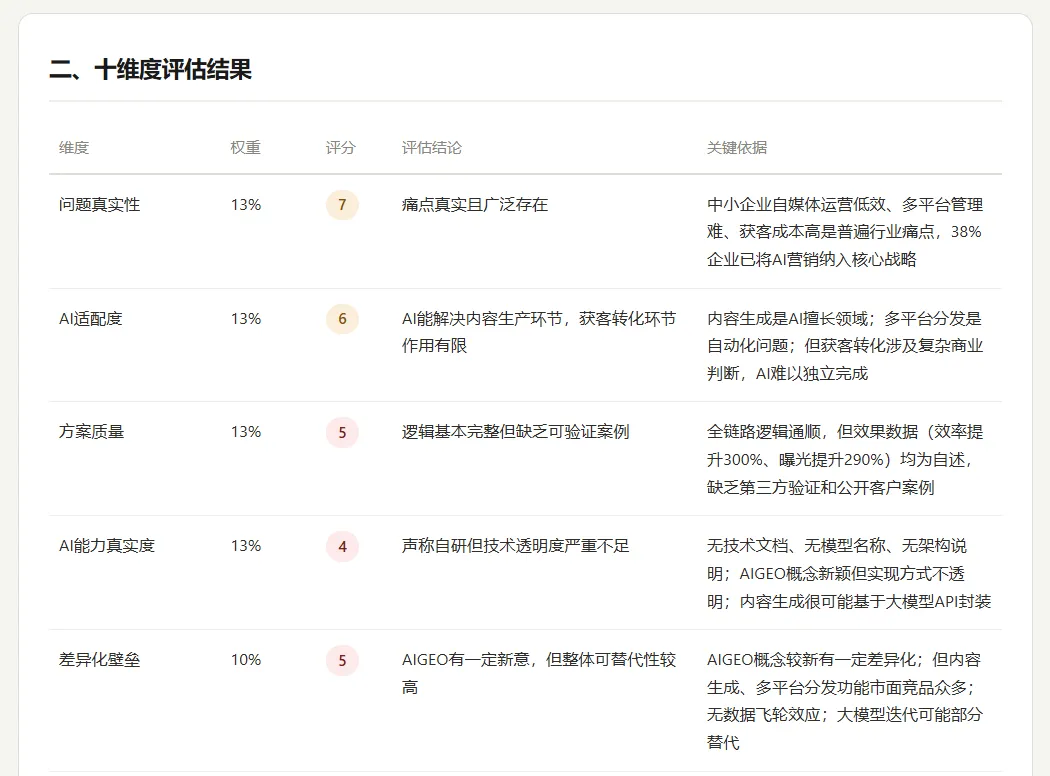Click the heading 二、十维度评估结果
The width and height of the screenshot is (1050, 776).
(151, 70)
